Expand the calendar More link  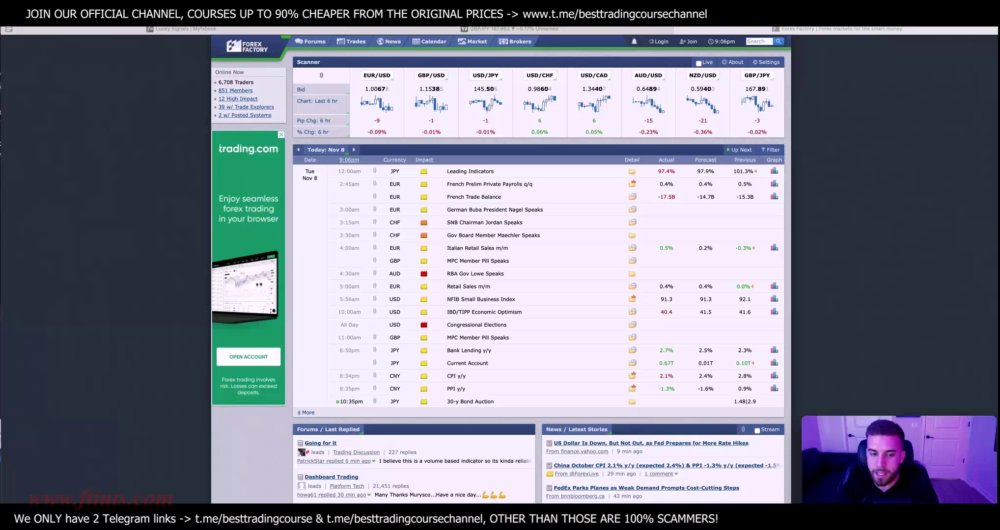pos(306,413)
